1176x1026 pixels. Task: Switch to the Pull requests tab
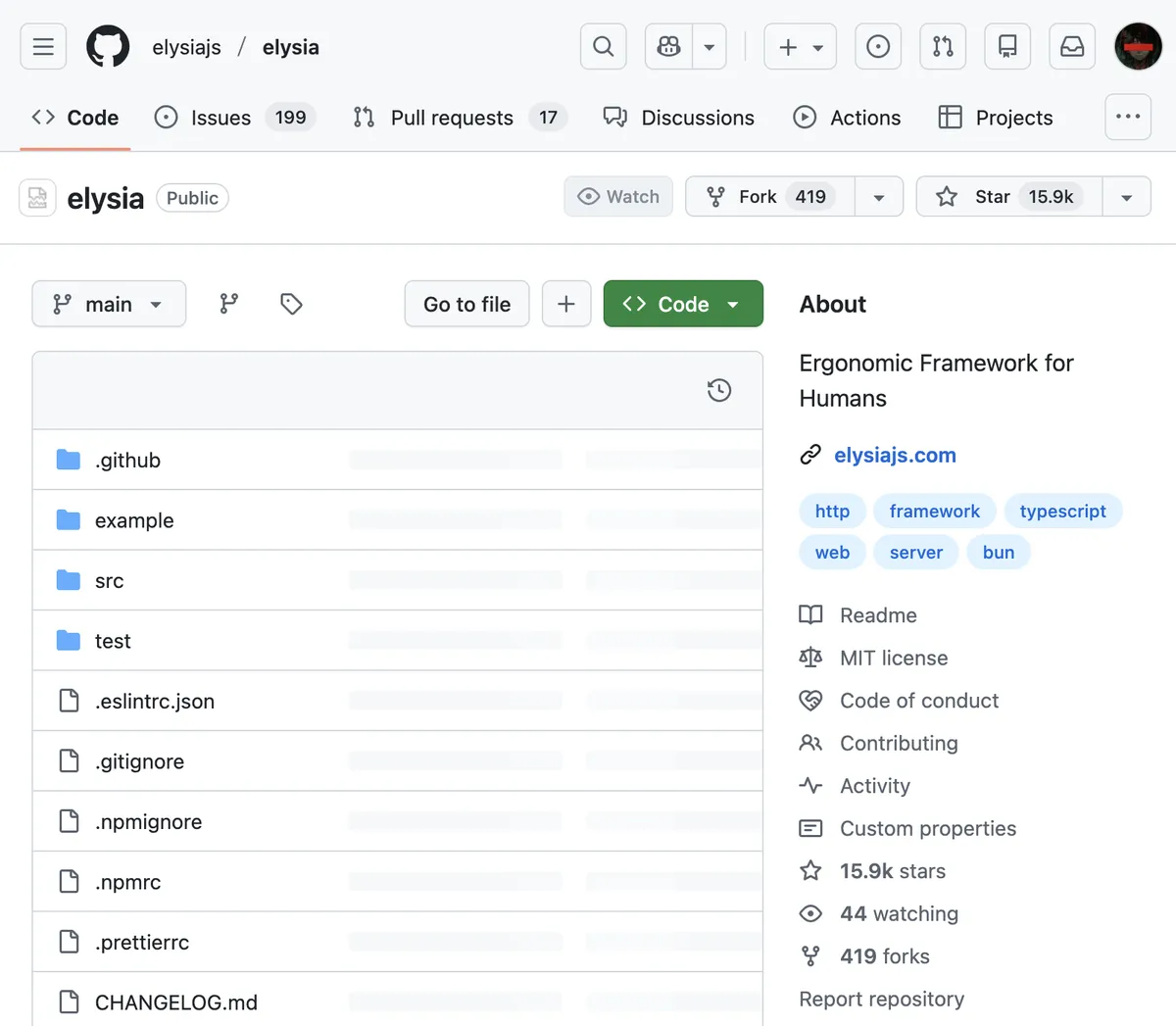tap(452, 118)
